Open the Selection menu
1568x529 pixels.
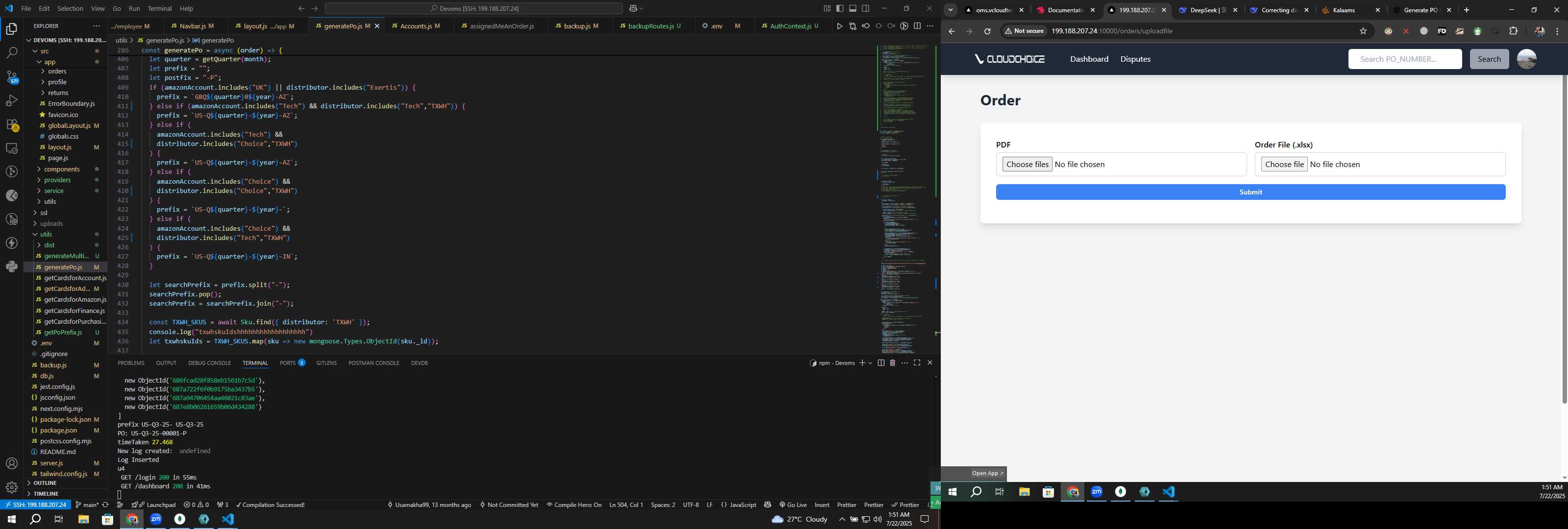pyautogui.click(x=70, y=8)
